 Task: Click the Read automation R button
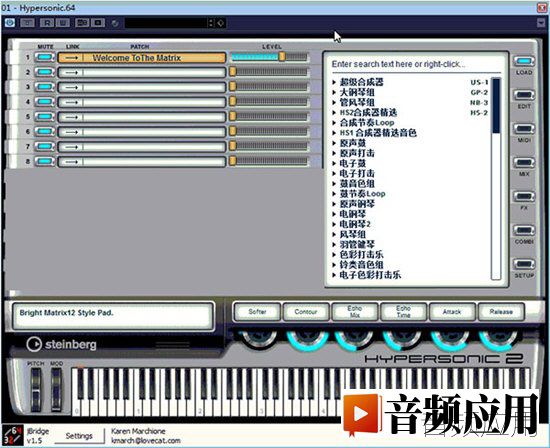tap(46, 23)
